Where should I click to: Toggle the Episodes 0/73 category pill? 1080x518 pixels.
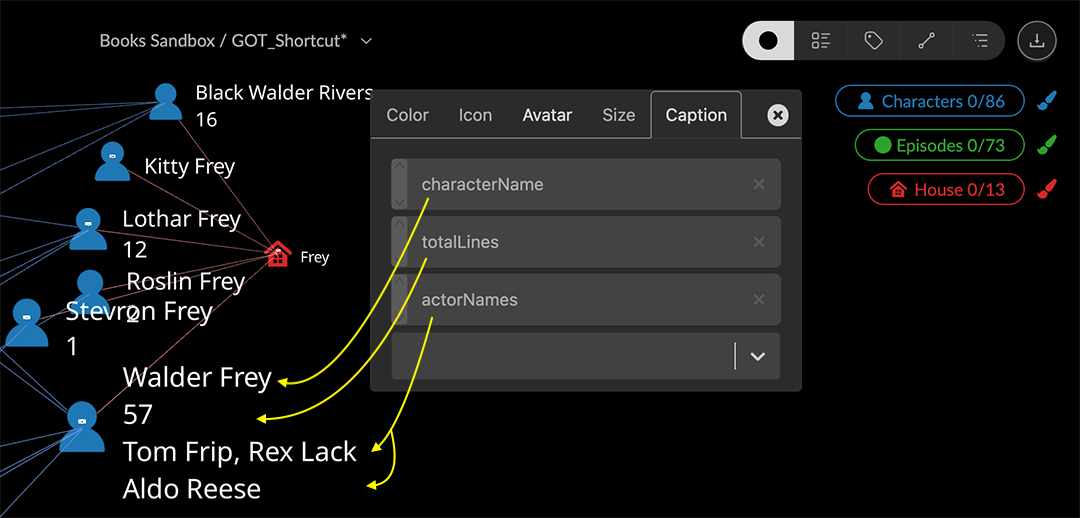(x=939, y=146)
